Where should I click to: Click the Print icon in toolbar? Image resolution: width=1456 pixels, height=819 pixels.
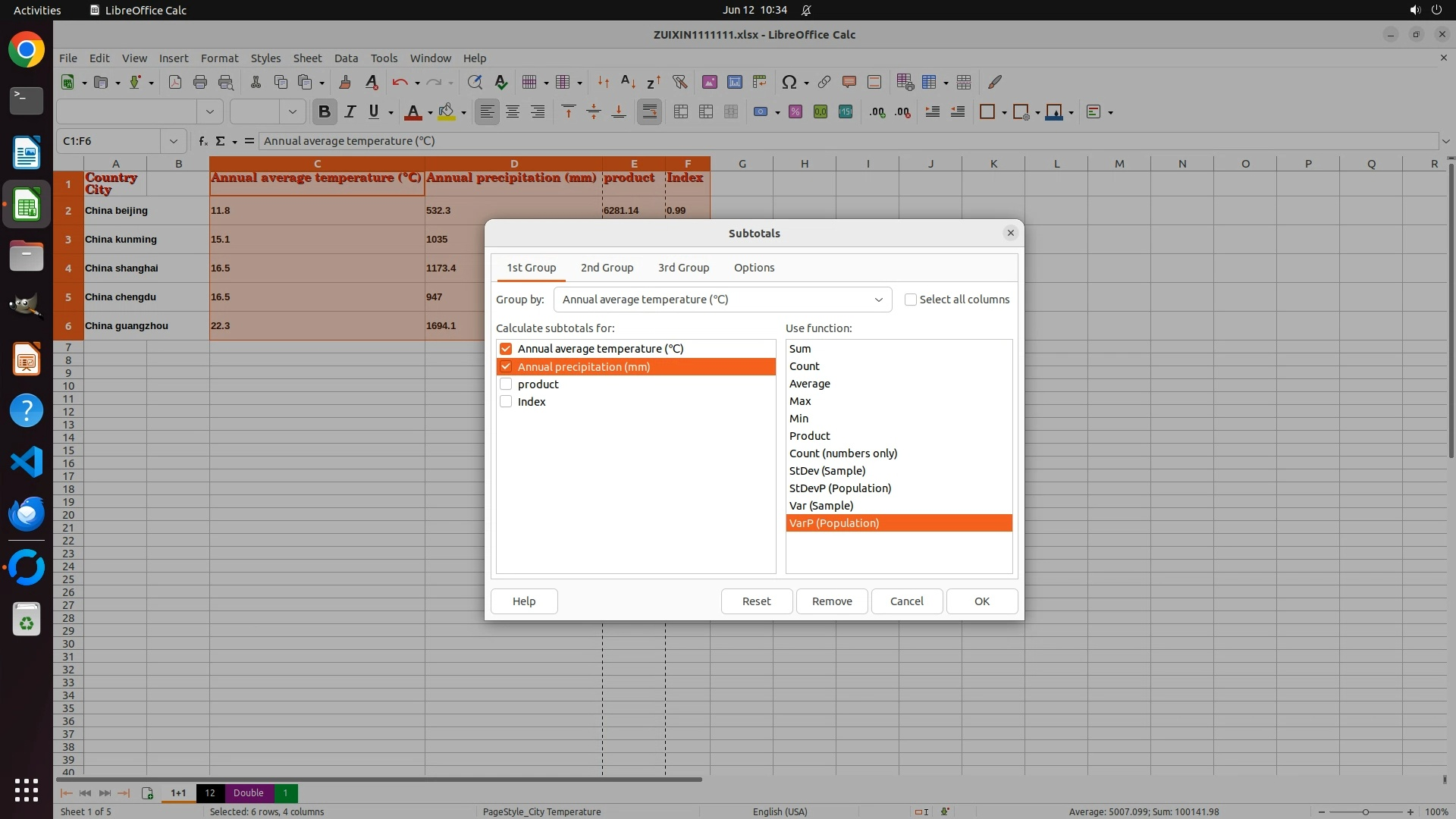pyautogui.click(x=200, y=82)
